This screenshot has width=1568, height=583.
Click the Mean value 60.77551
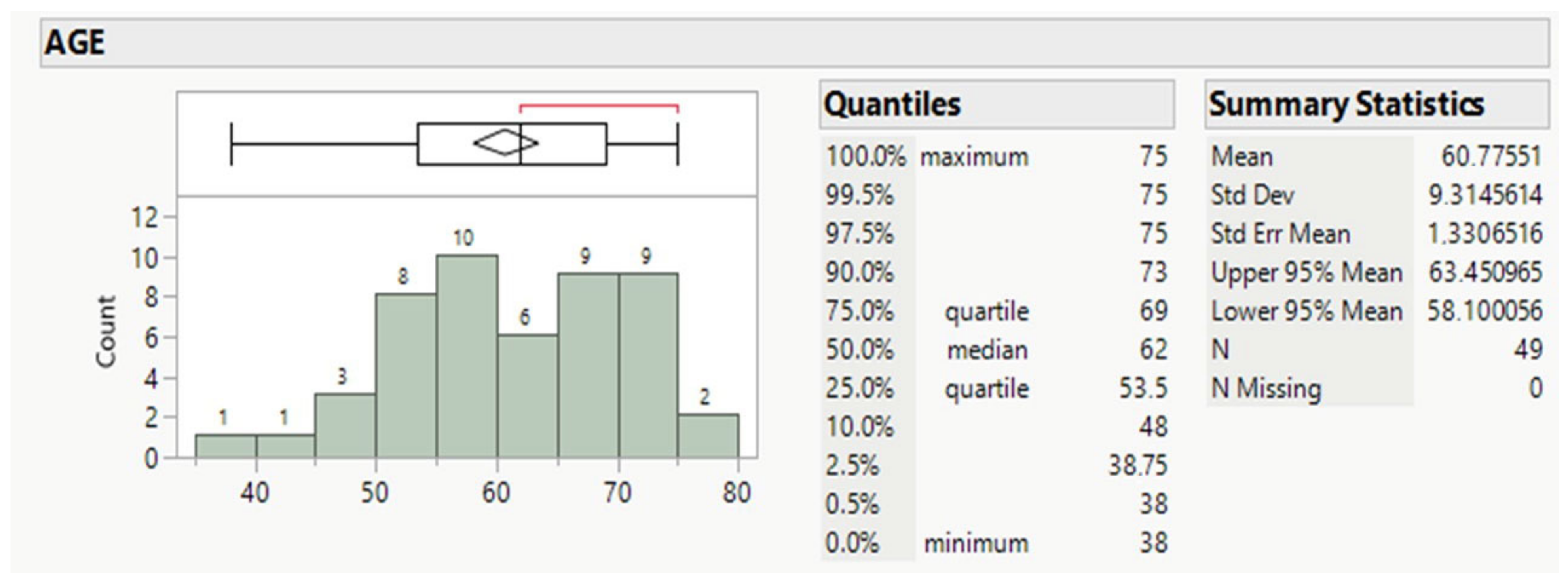(1491, 156)
